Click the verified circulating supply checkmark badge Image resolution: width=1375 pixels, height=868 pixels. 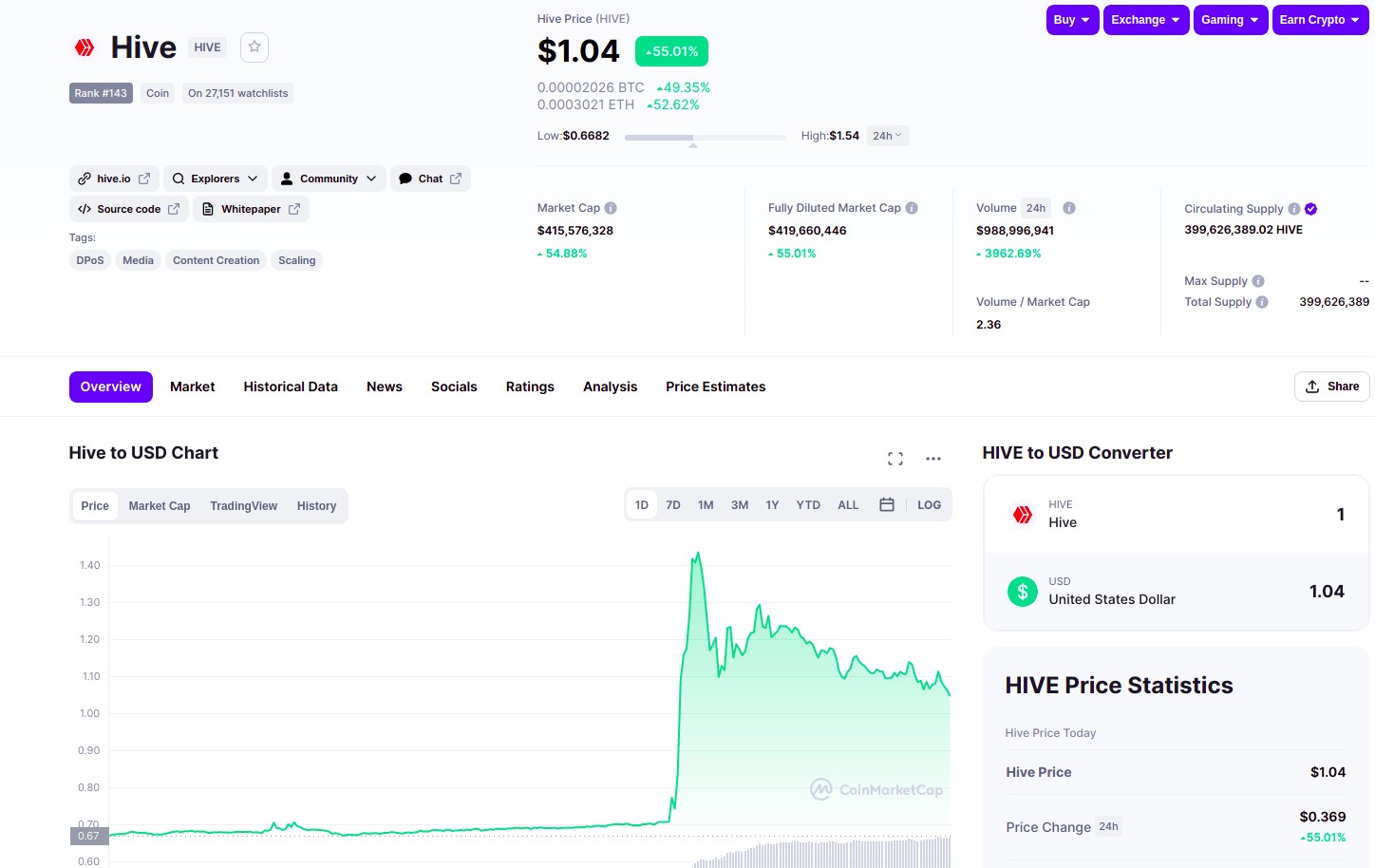coord(1310,209)
